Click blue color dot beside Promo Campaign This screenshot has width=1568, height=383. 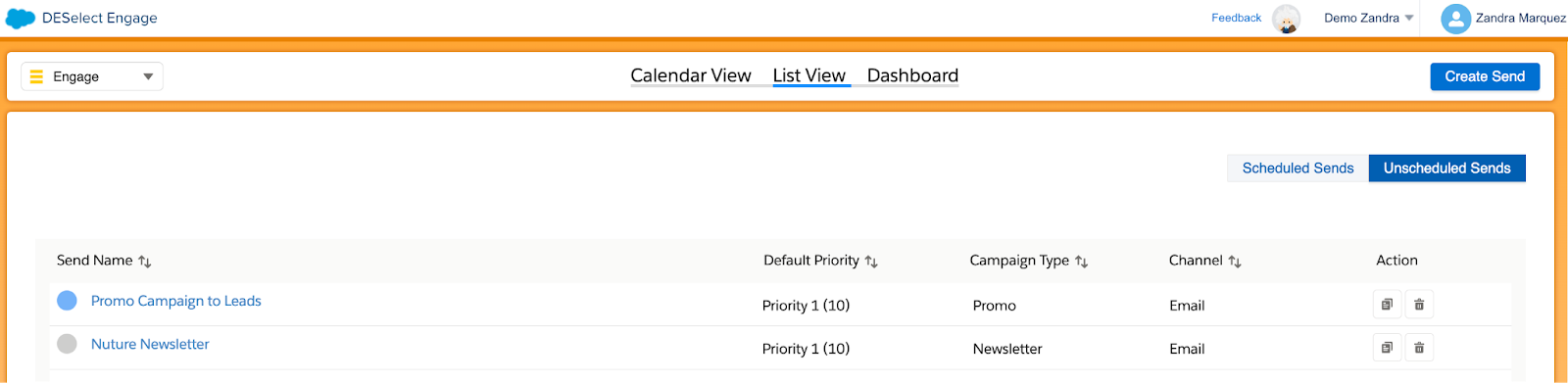point(67,301)
